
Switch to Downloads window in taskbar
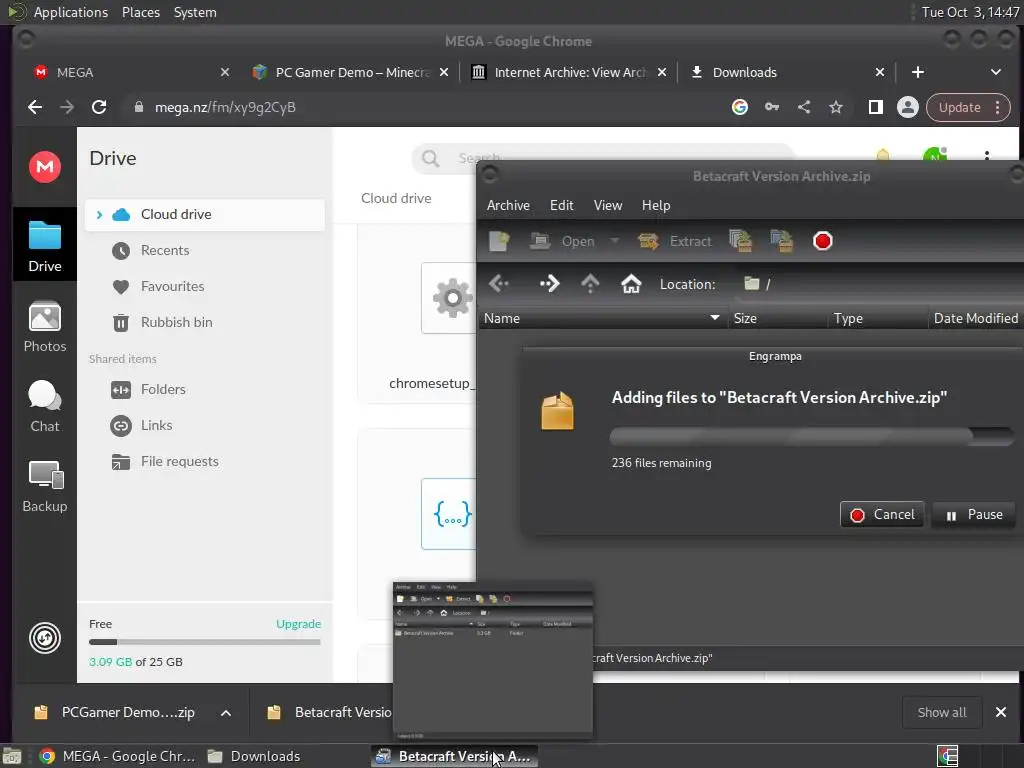click(x=254, y=756)
